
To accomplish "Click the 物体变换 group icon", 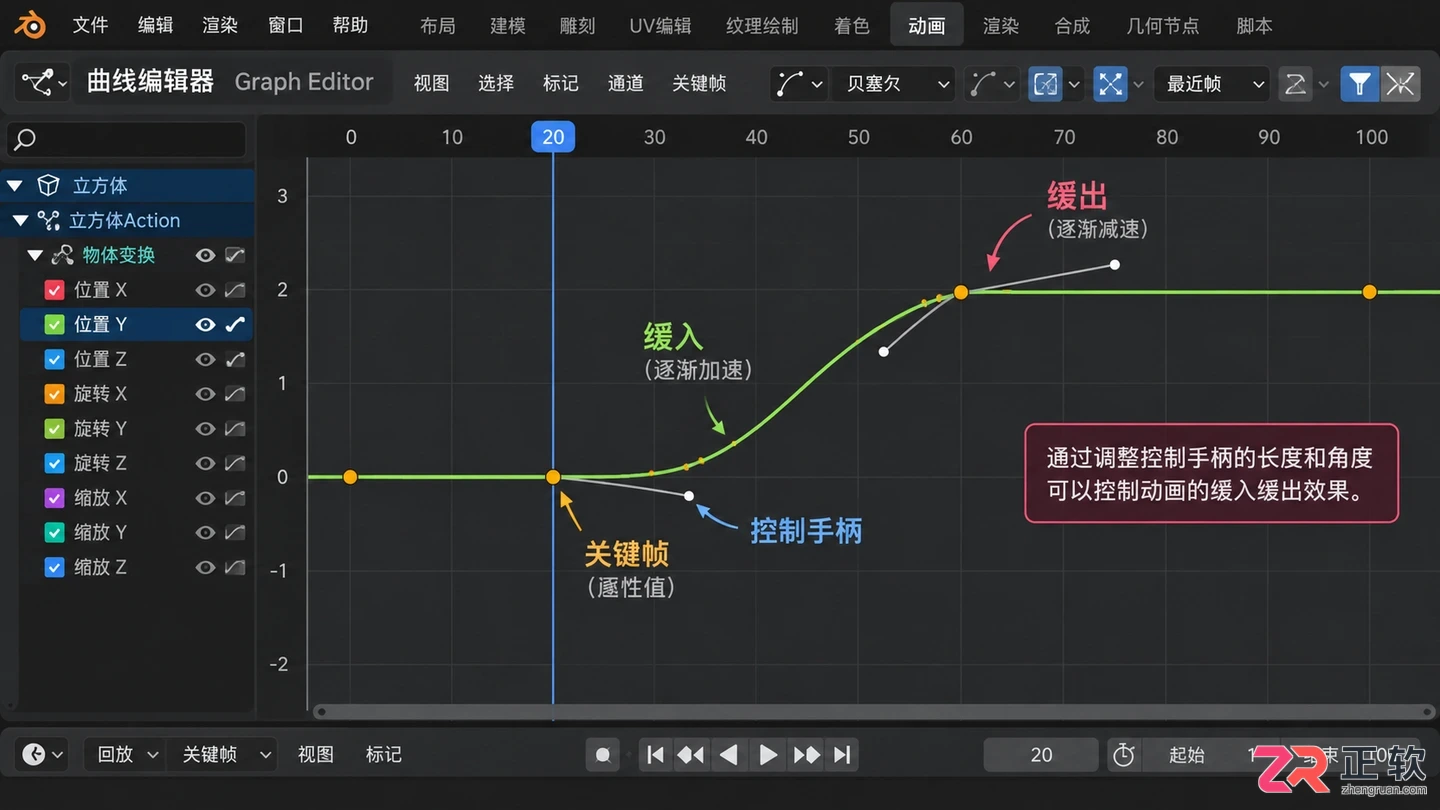I will (62, 255).
